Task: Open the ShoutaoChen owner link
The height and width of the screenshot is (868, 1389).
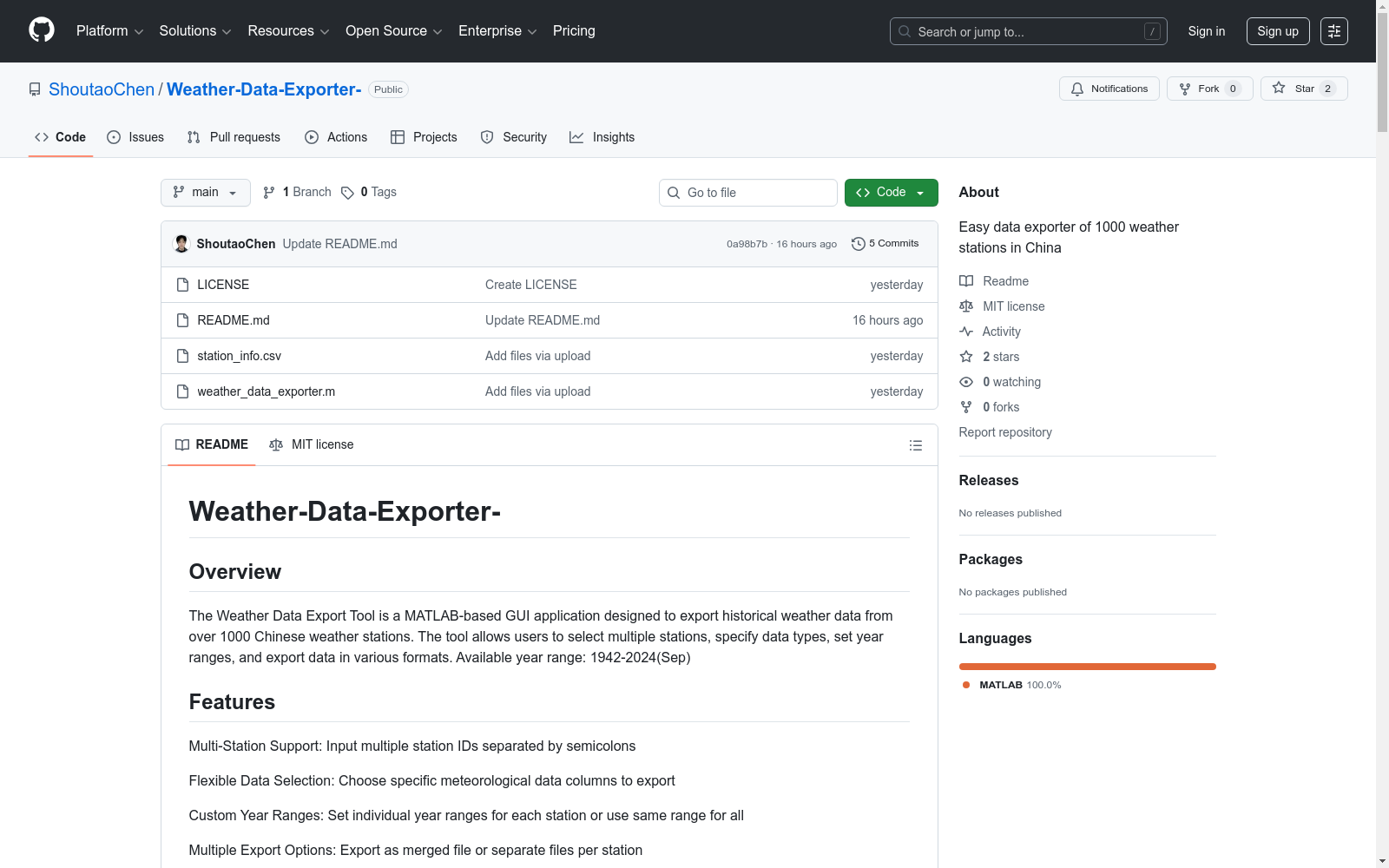Action: coord(102,89)
